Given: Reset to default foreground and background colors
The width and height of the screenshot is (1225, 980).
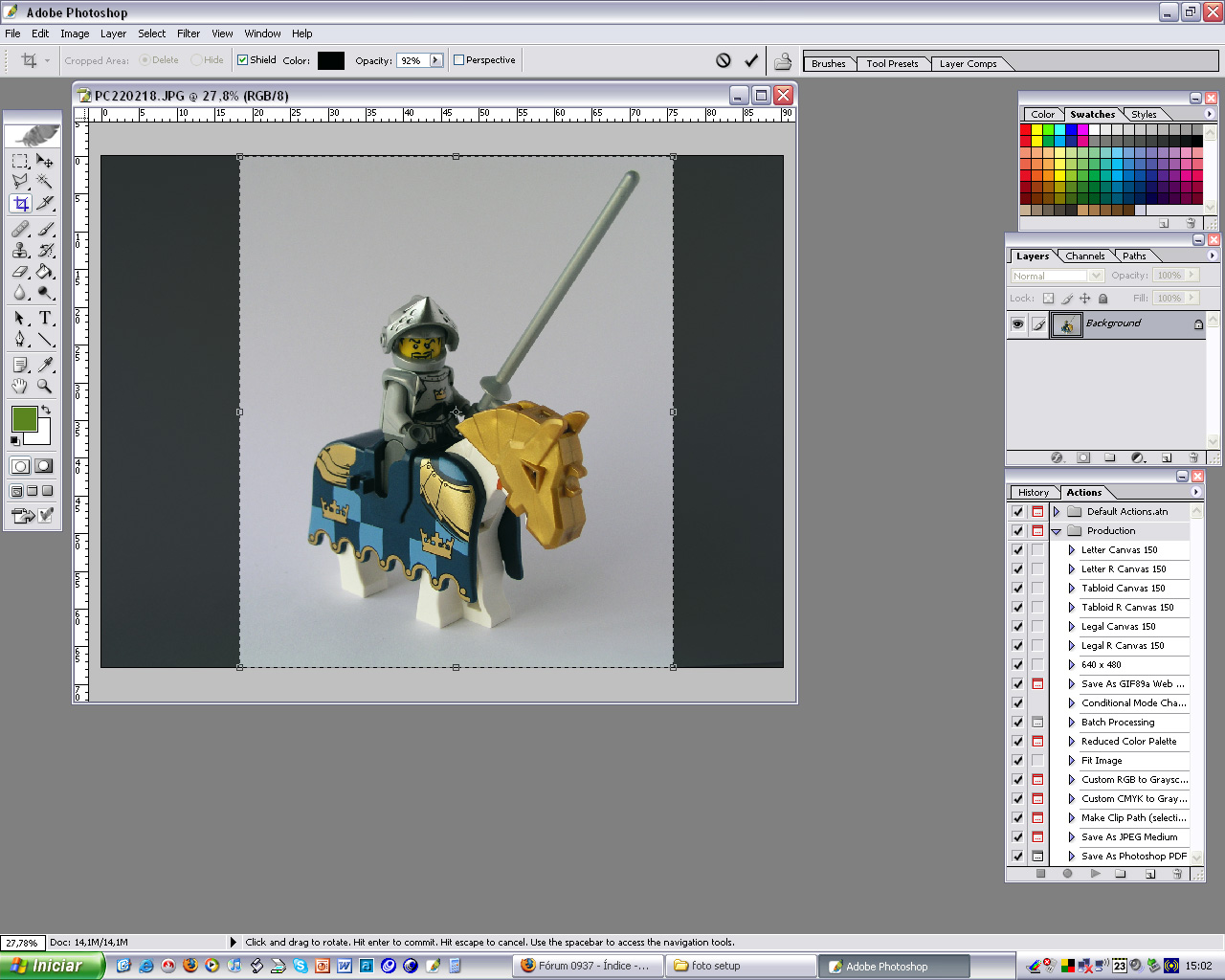Looking at the screenshot, I should (14, 440).
